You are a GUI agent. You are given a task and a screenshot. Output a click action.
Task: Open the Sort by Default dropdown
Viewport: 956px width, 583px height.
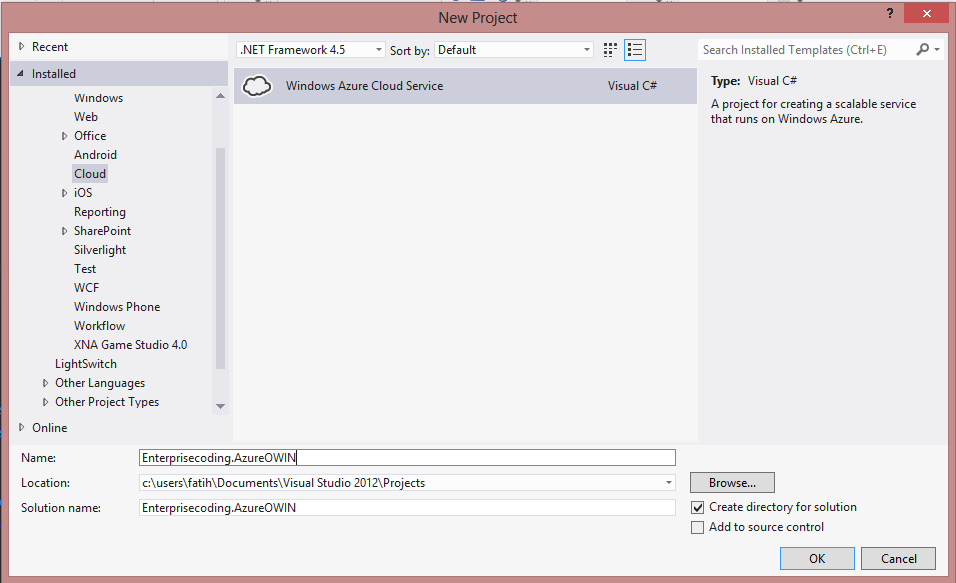(x=514, y=50)
